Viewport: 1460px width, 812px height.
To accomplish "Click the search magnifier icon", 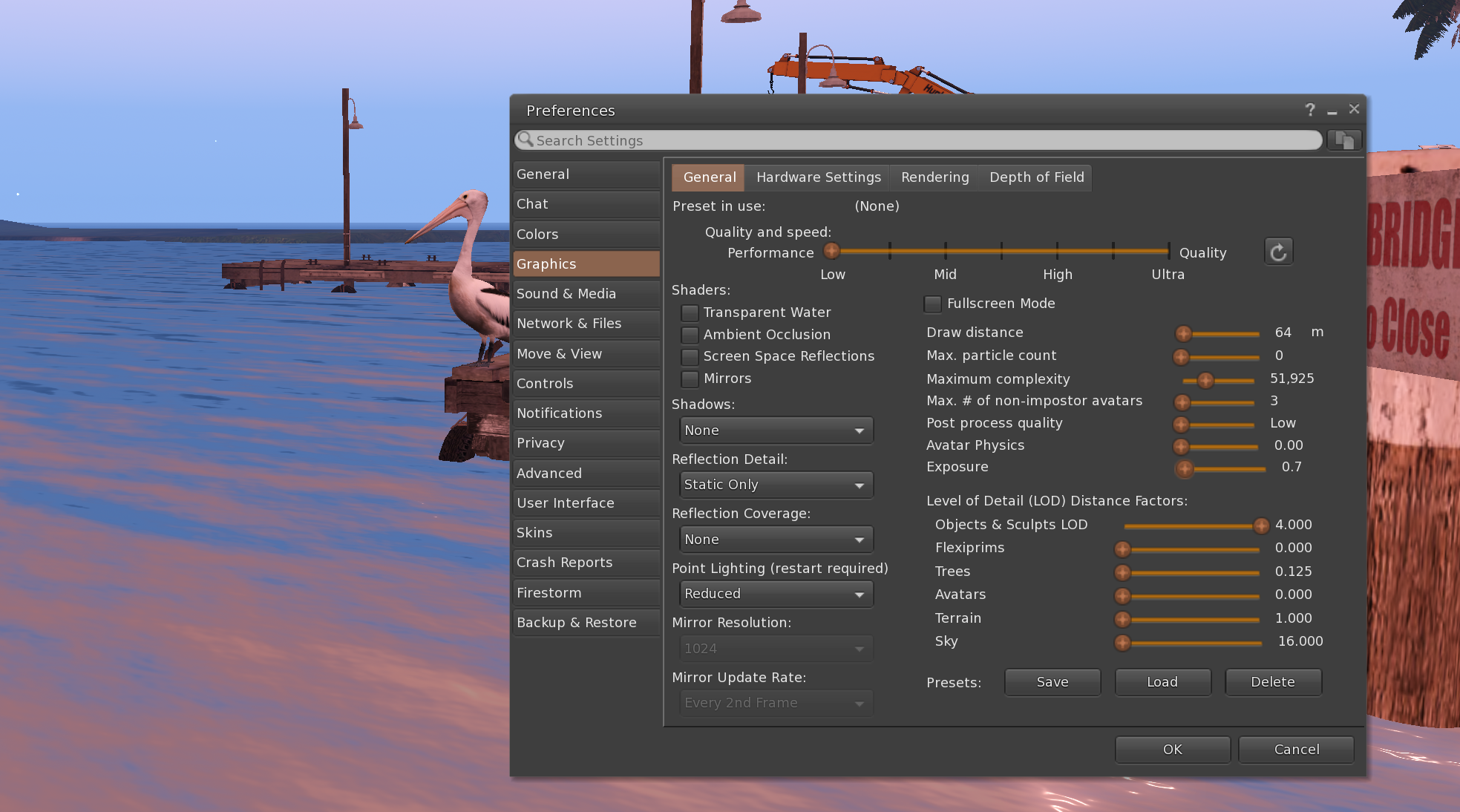I will (x=526, y=140).
